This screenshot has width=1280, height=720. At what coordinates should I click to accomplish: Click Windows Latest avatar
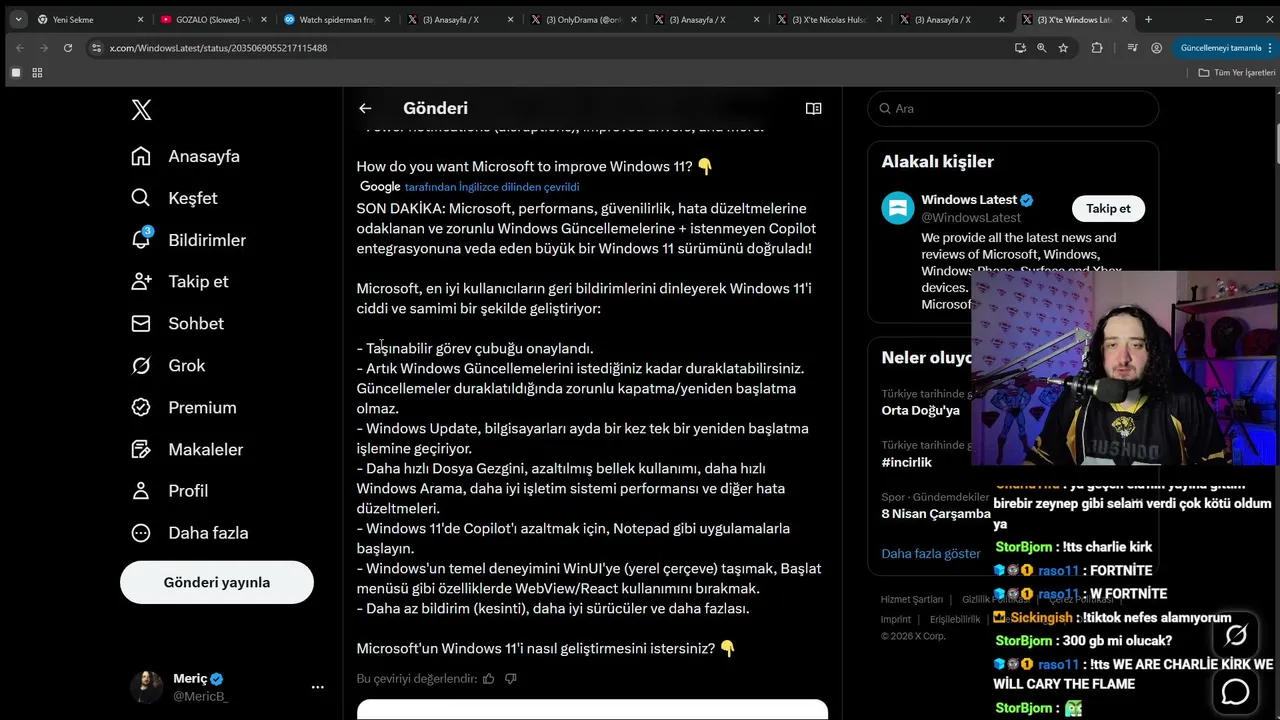(898, 208)
